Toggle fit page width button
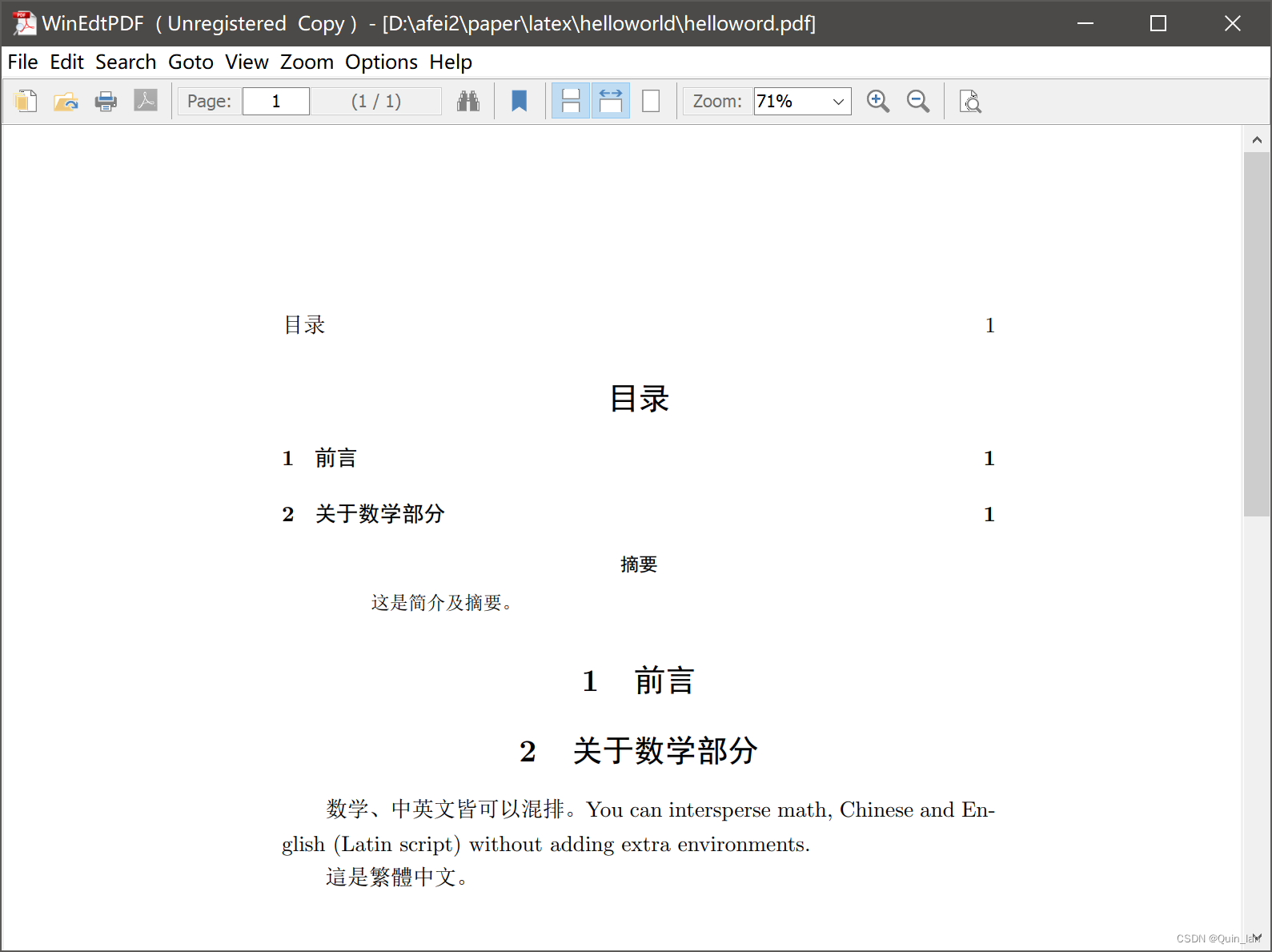 (x=611, y=101)
